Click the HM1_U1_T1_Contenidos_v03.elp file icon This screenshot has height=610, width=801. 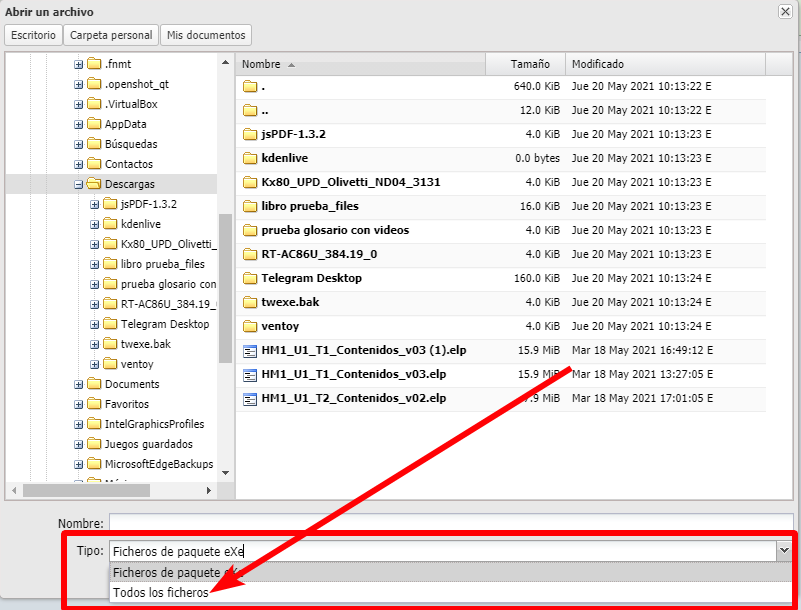pyautogui.click(x=250, y=374)
